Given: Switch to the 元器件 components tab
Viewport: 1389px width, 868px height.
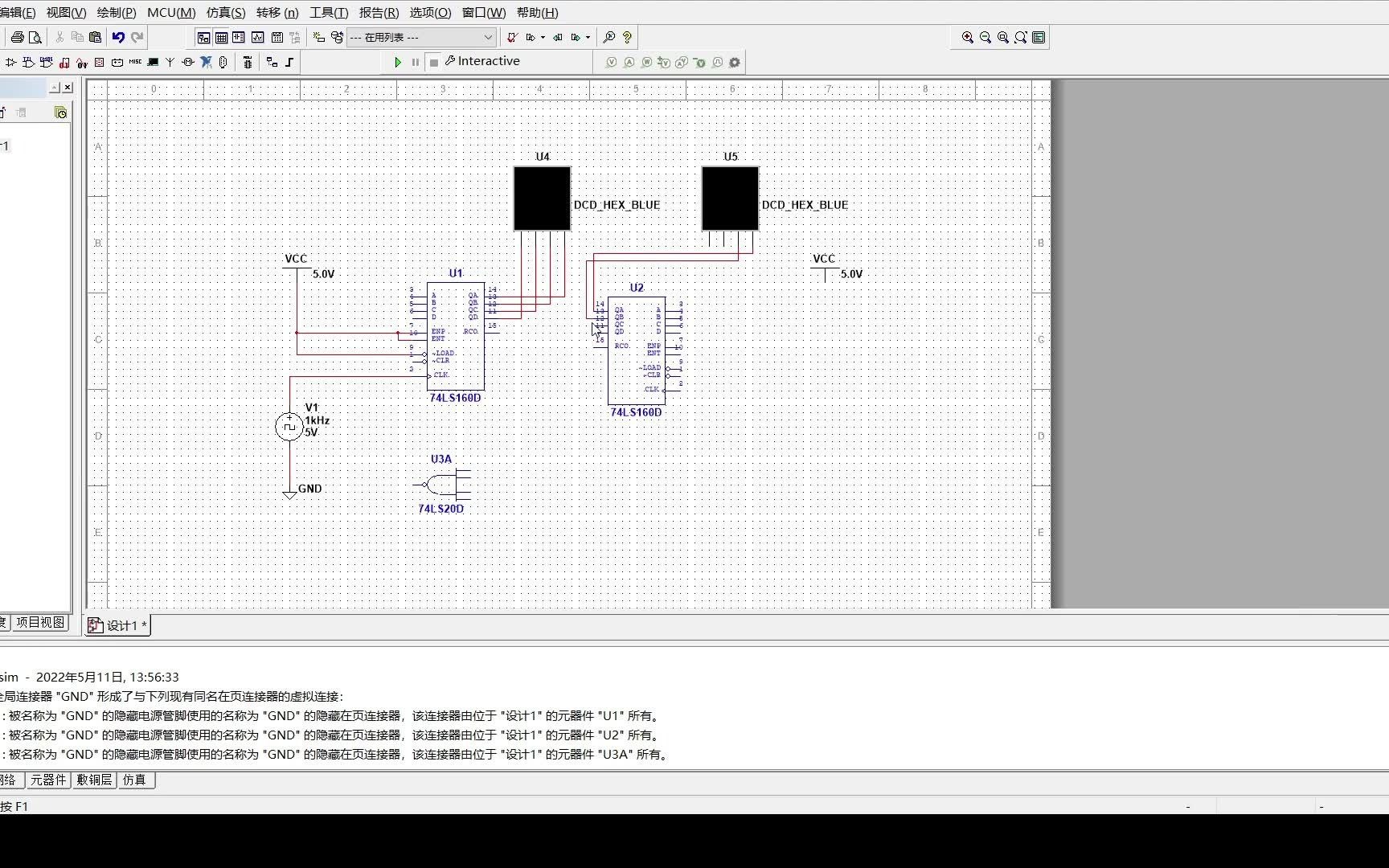Looking at the screenshot, I should coord(48,780).
